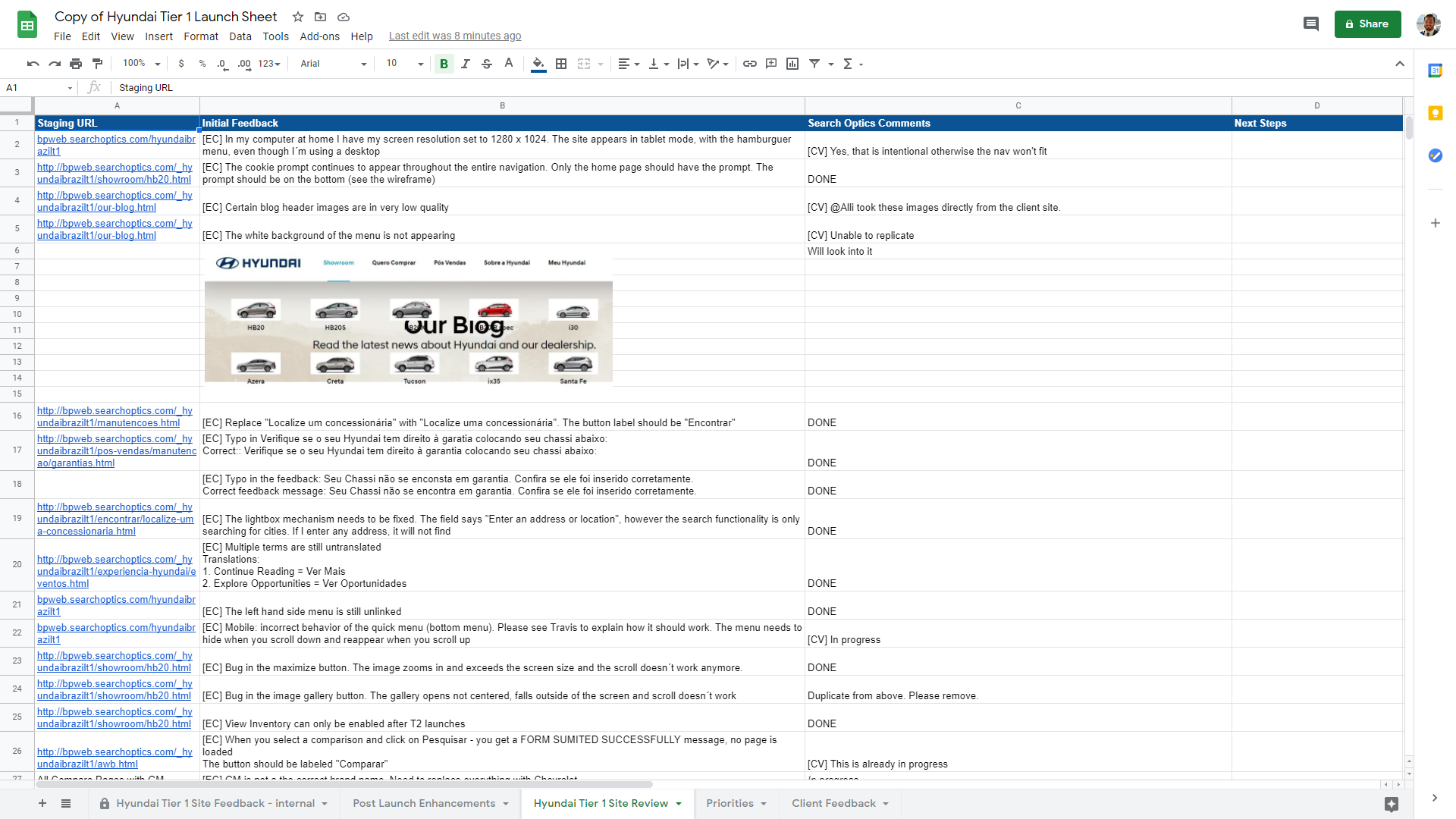Viewport: 1456px width, 819px height.
Task: Toggle strikethrough formatting
Action: (487, 64)
